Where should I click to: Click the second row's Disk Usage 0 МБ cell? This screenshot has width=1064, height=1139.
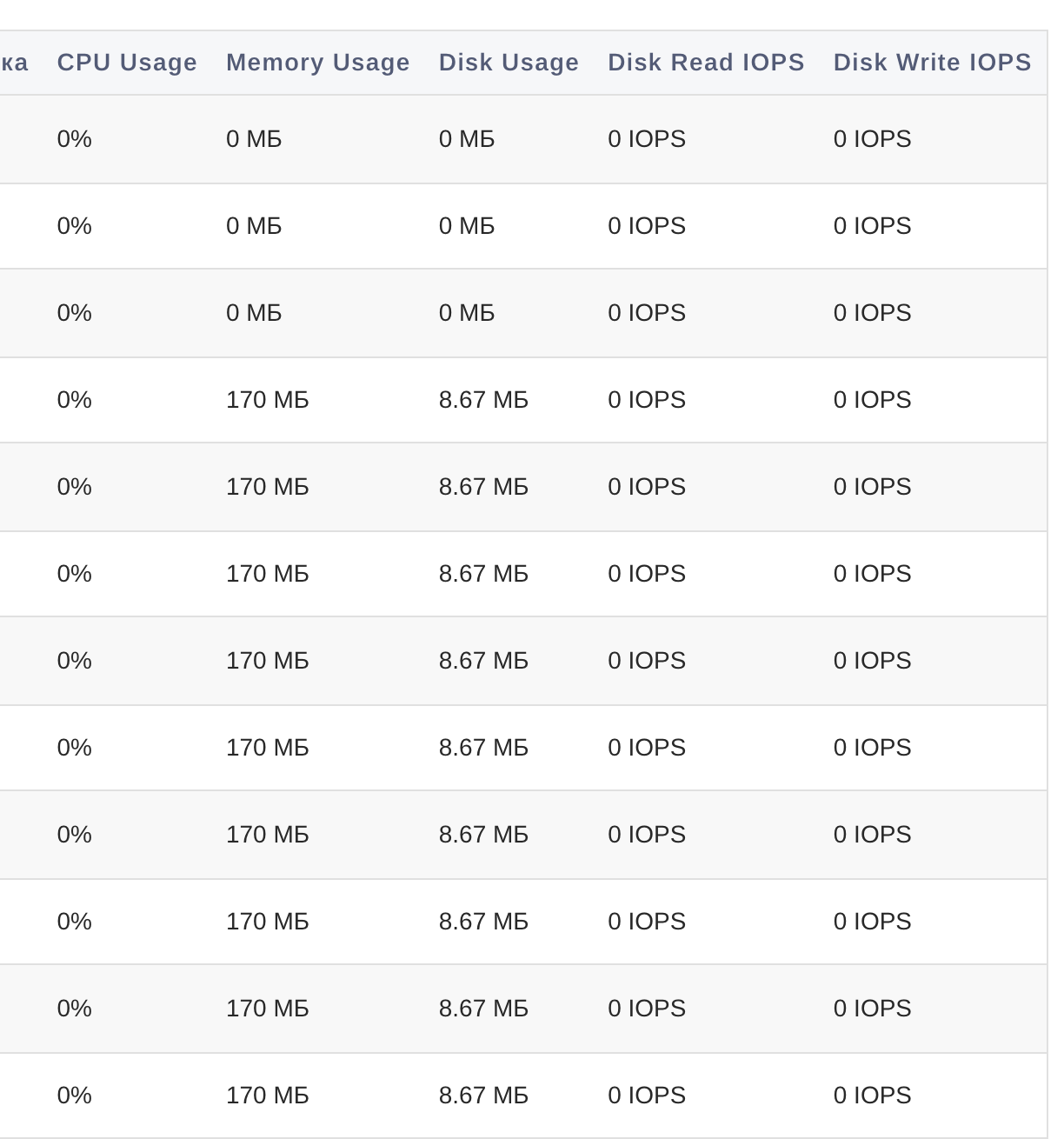click(x=467, y=226)
